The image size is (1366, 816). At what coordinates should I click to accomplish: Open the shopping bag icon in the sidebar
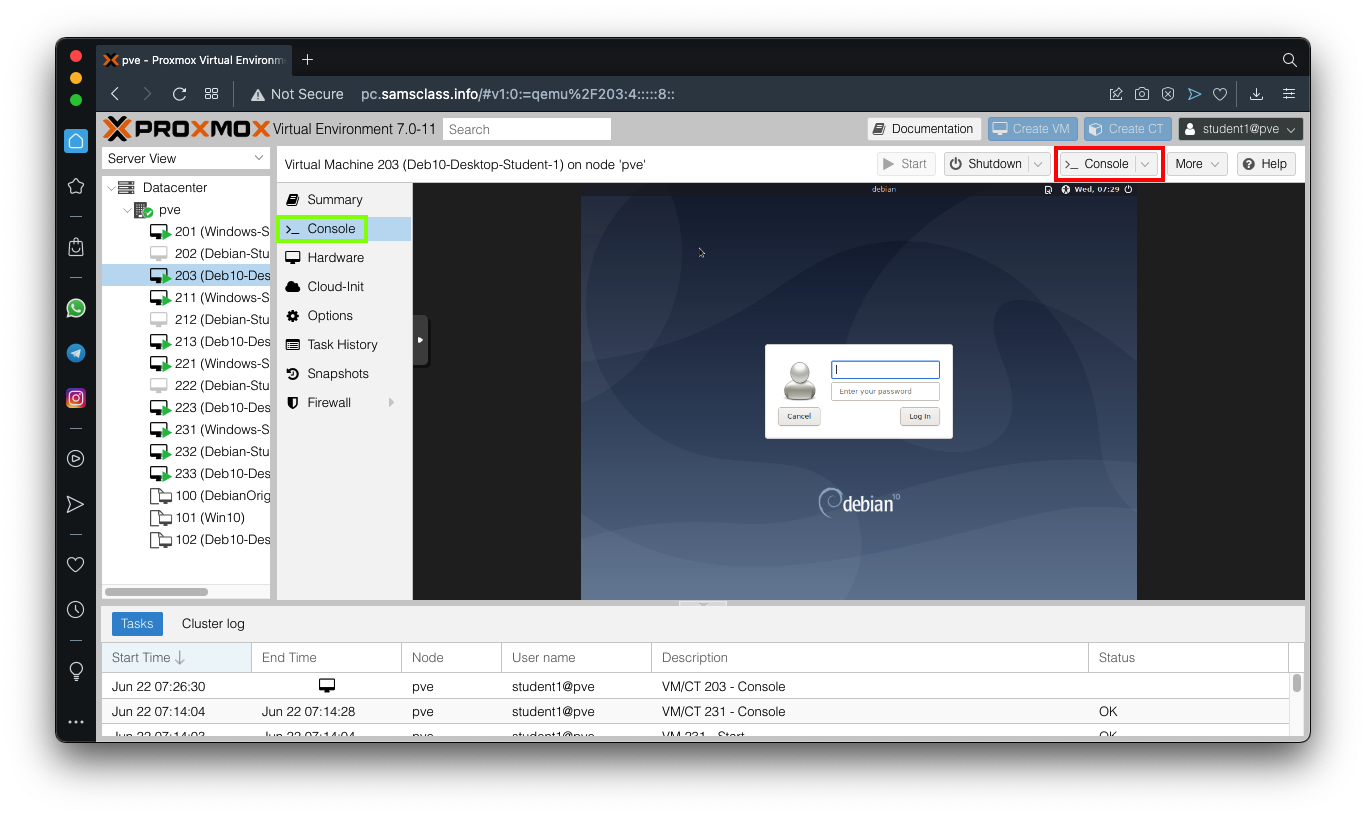point(75,246)
